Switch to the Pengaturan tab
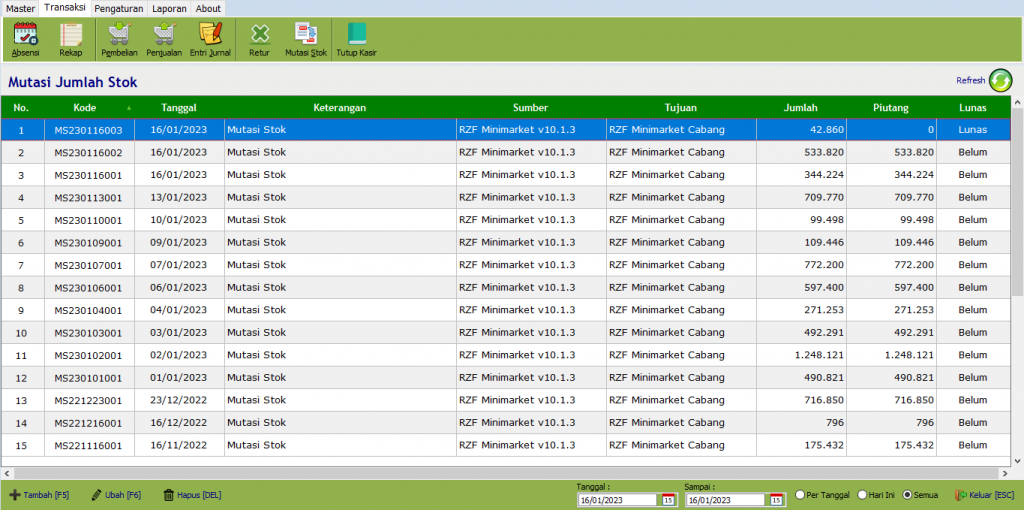The width and height of the screenshot is (1024, 510). coord(119,8)
